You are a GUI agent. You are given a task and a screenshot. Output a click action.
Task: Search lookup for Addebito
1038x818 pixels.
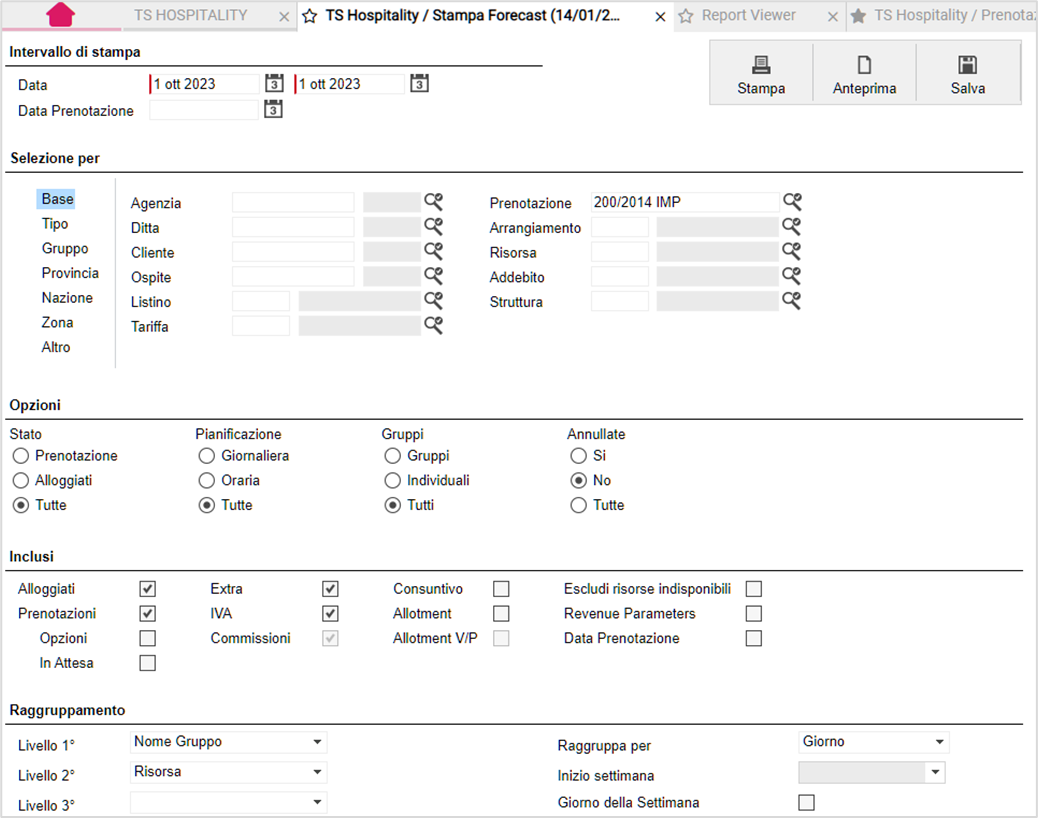[792, 275]
